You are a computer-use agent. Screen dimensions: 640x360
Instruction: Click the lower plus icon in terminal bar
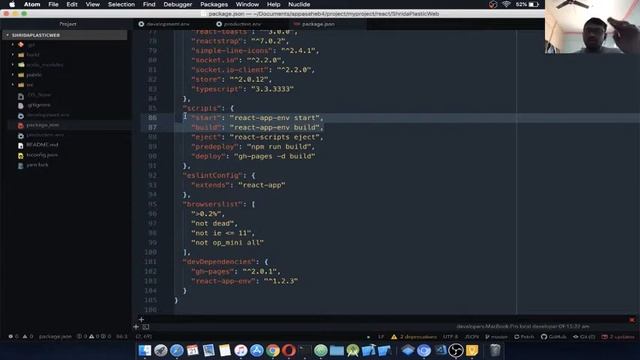136,327
